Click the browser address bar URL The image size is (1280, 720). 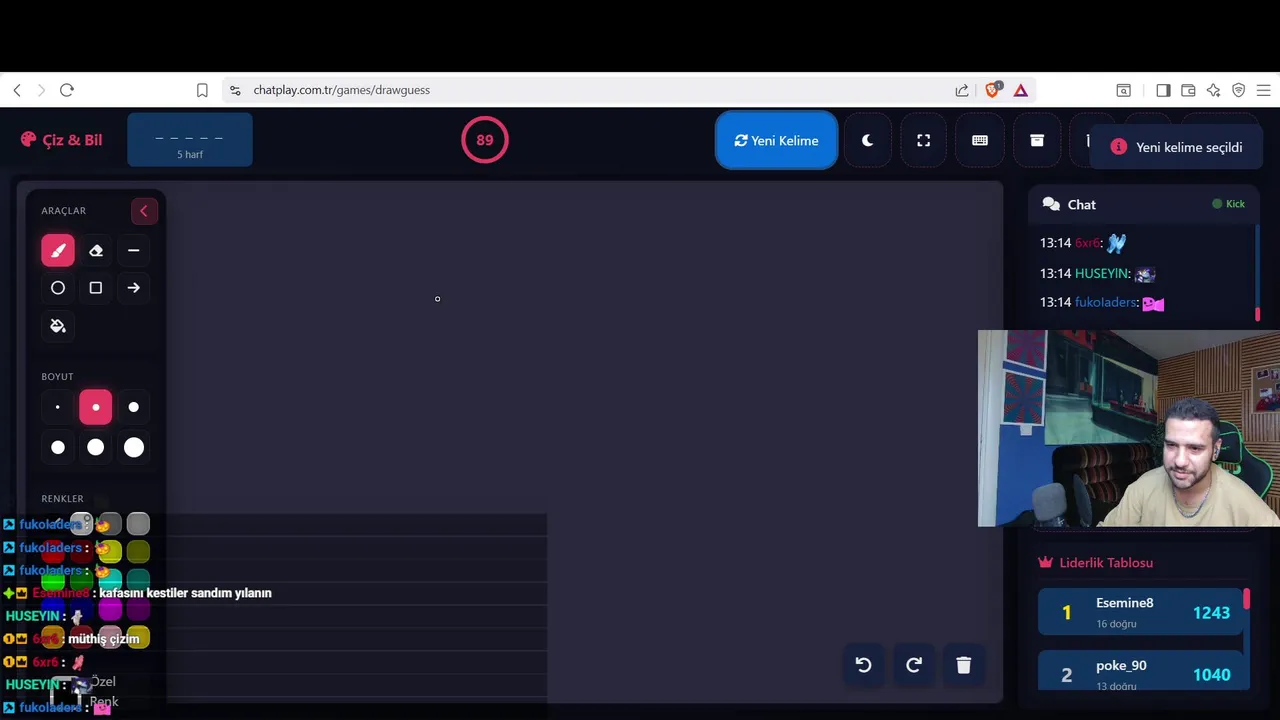point(341,90)
